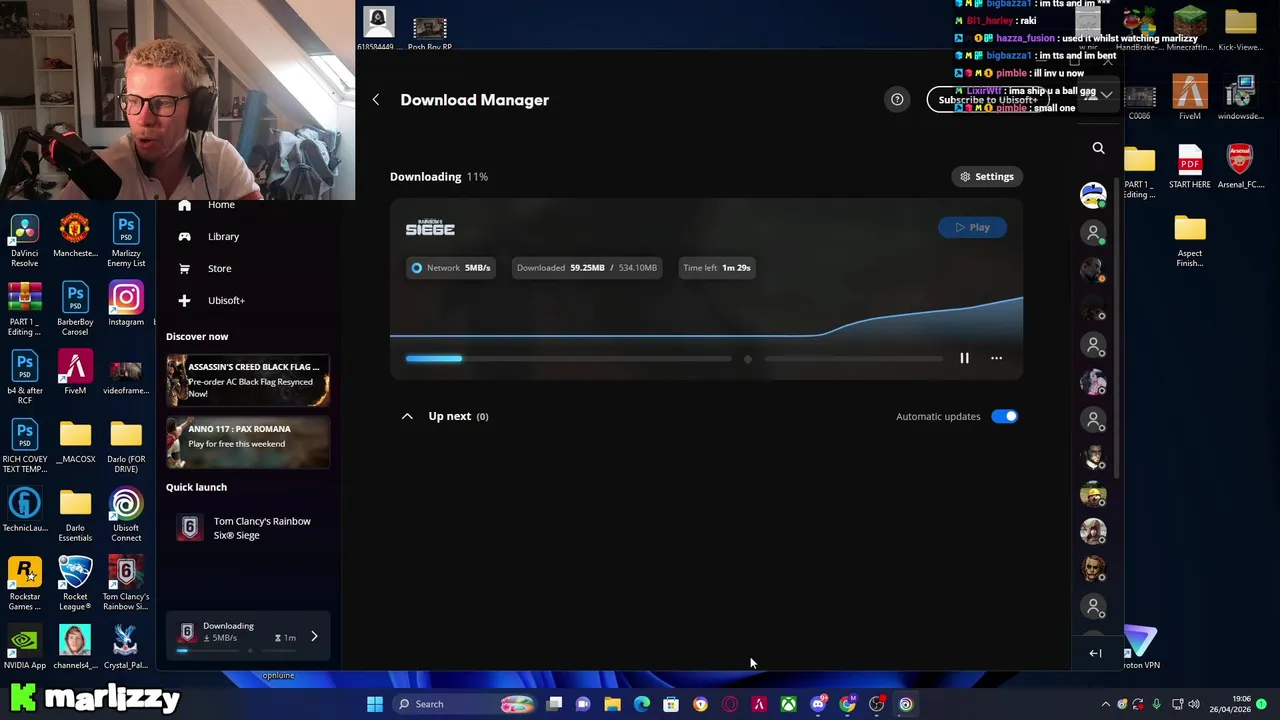1280x720 pixels.
Task: Open the top friend avatar with blue cap
Action: point(1093,195)
